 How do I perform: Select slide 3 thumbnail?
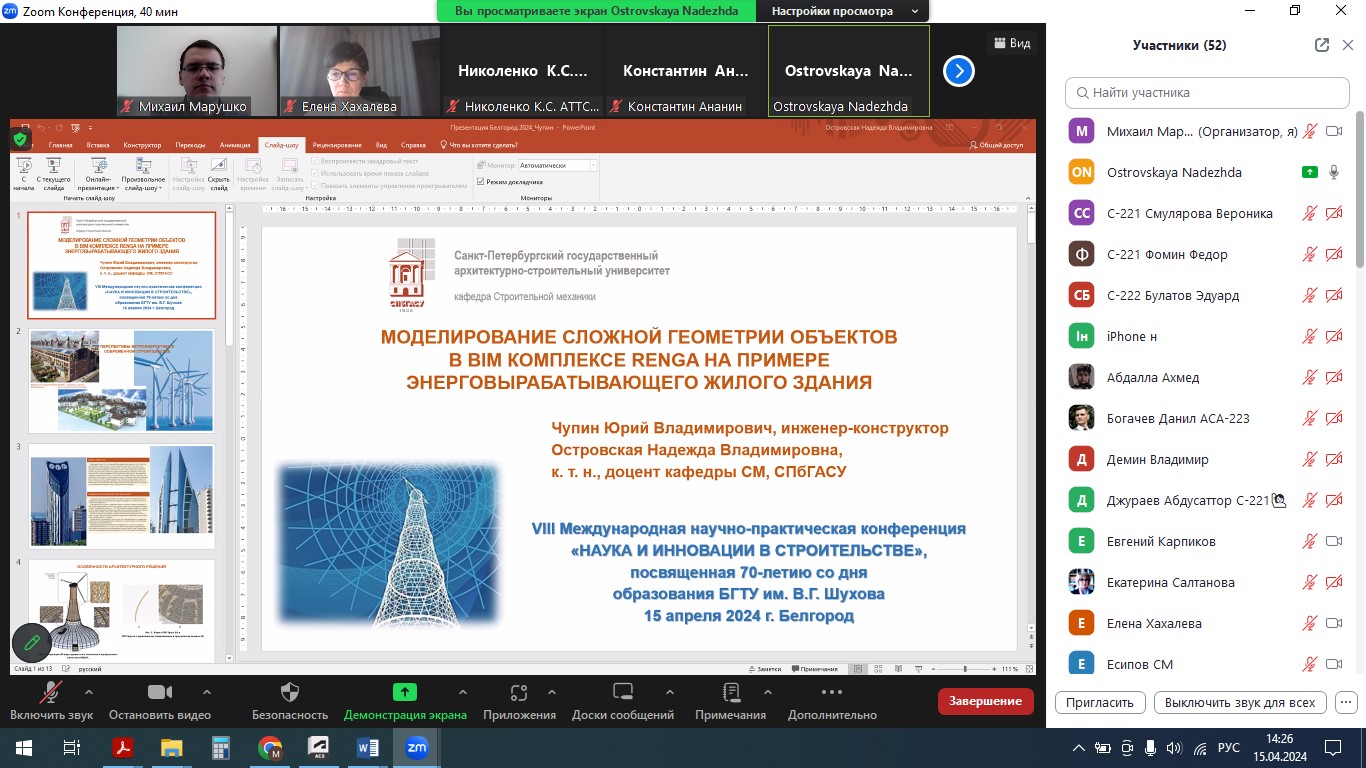click(x=121, y=496)
